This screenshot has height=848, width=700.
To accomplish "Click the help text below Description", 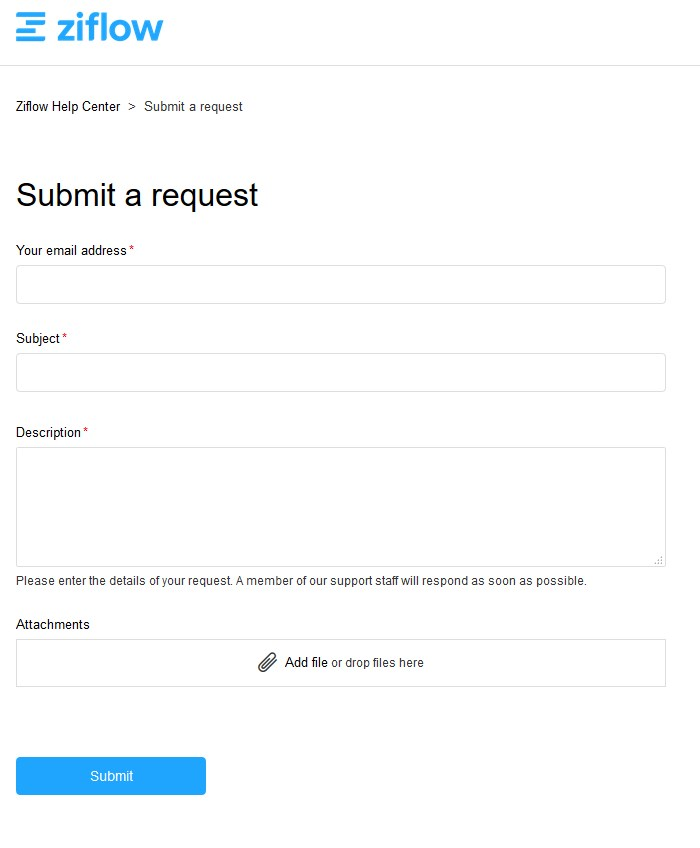I will coord(301,581).
